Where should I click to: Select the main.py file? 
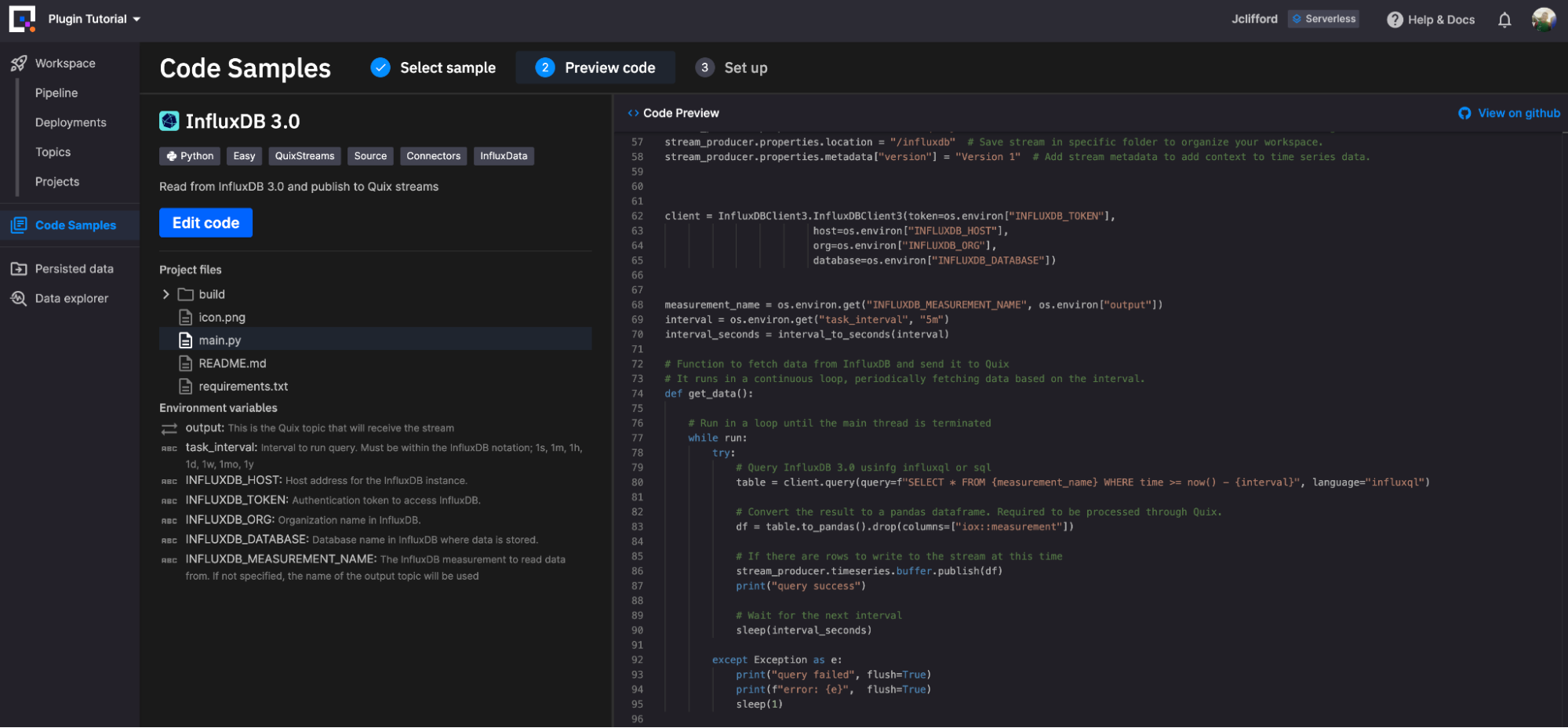(375, 340)
